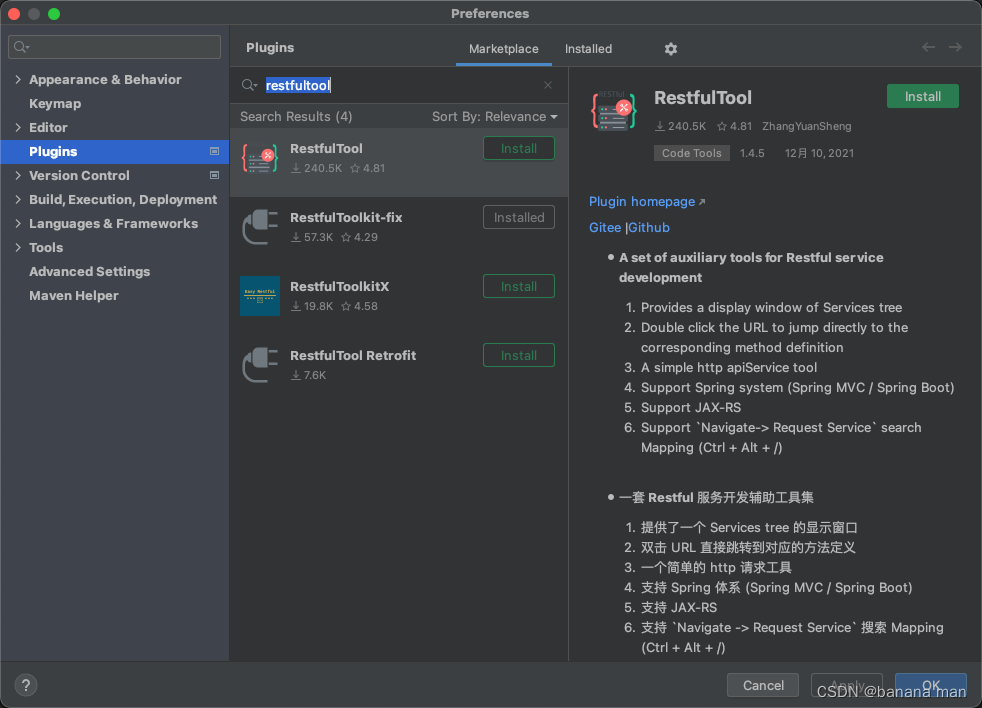Image resolution: width=982 pixels, height=708 pixels.
Task: Click the Installed button for RestfulToolkit-fix
Action: coord(519,217)
